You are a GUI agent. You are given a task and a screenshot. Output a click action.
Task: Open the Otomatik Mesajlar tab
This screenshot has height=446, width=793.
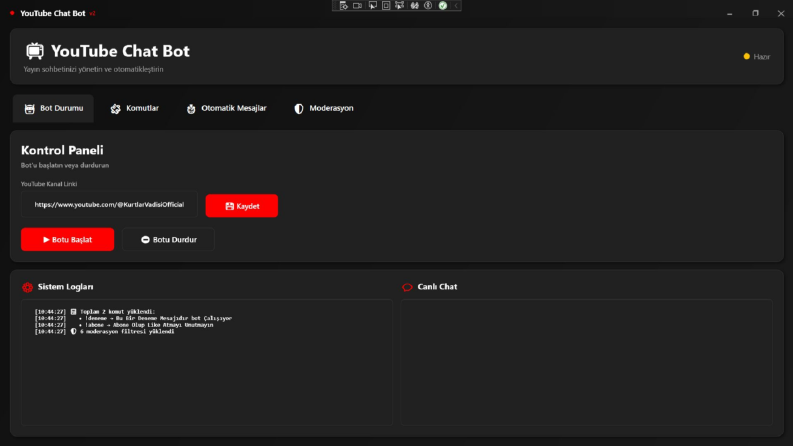coord(226,108)
